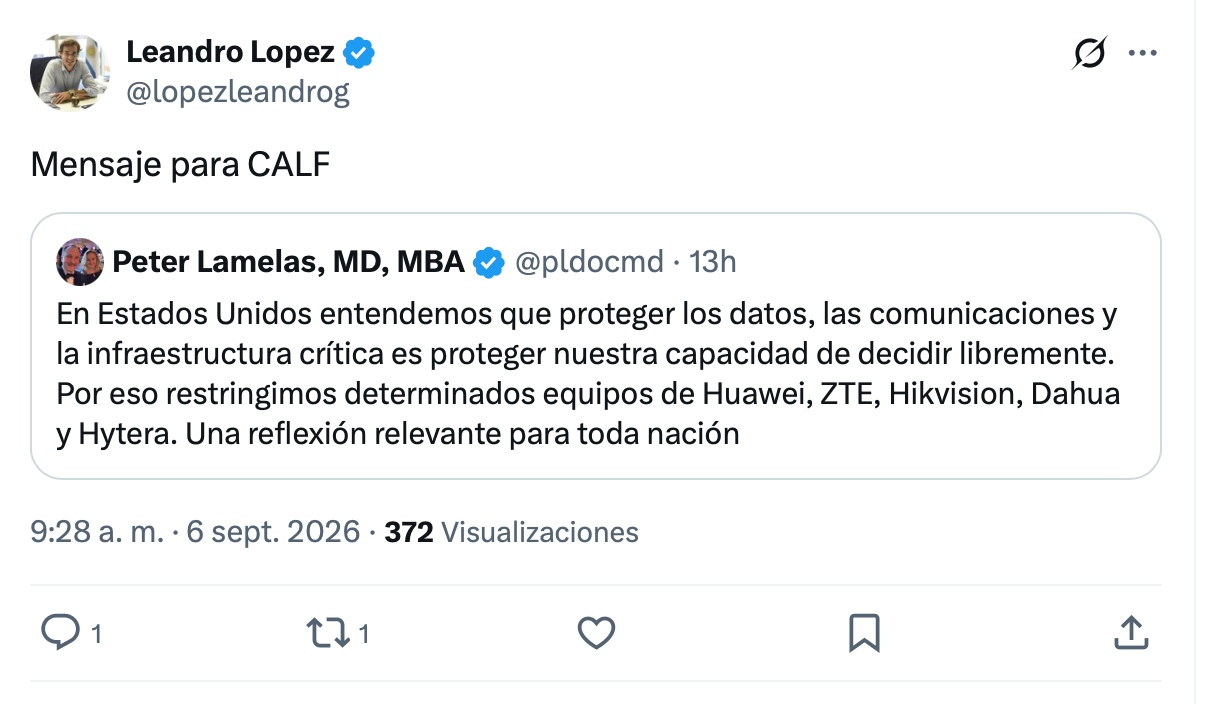Click the 9:28 a. m. 6 sept. 2026 timestamp

pyautogui.click(x=195, y=532)
